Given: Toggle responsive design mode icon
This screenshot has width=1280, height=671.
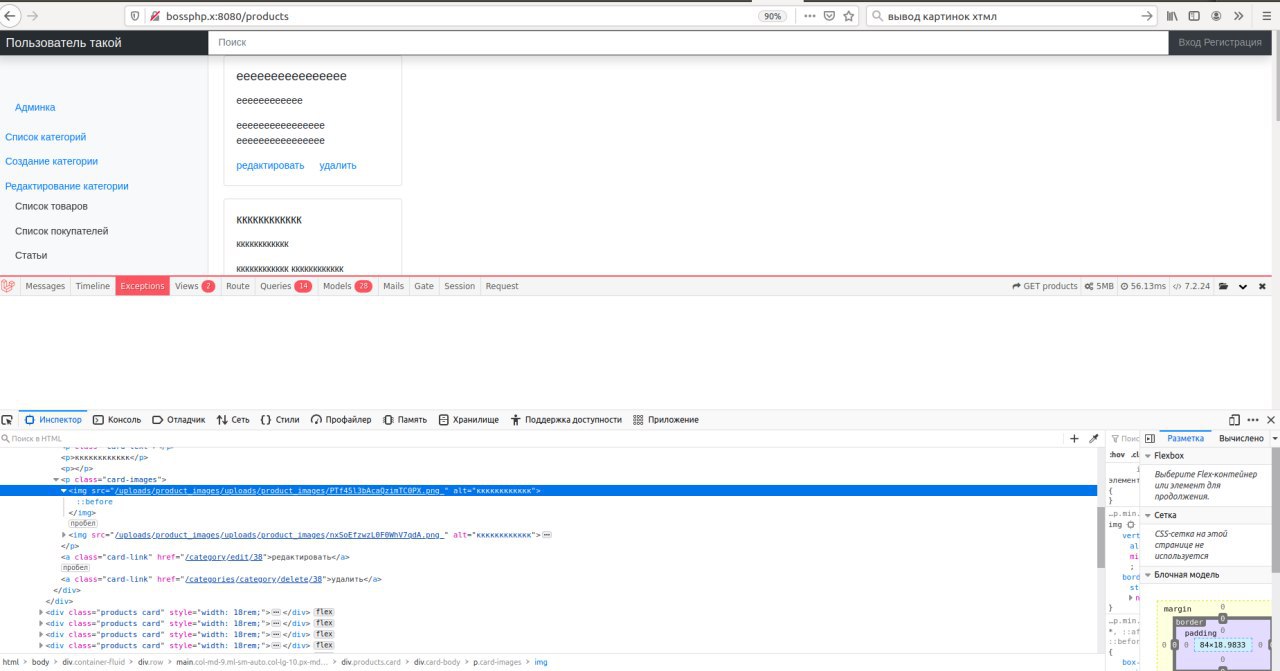Looking at the screenshot, I should click(x=1234, y=420).
